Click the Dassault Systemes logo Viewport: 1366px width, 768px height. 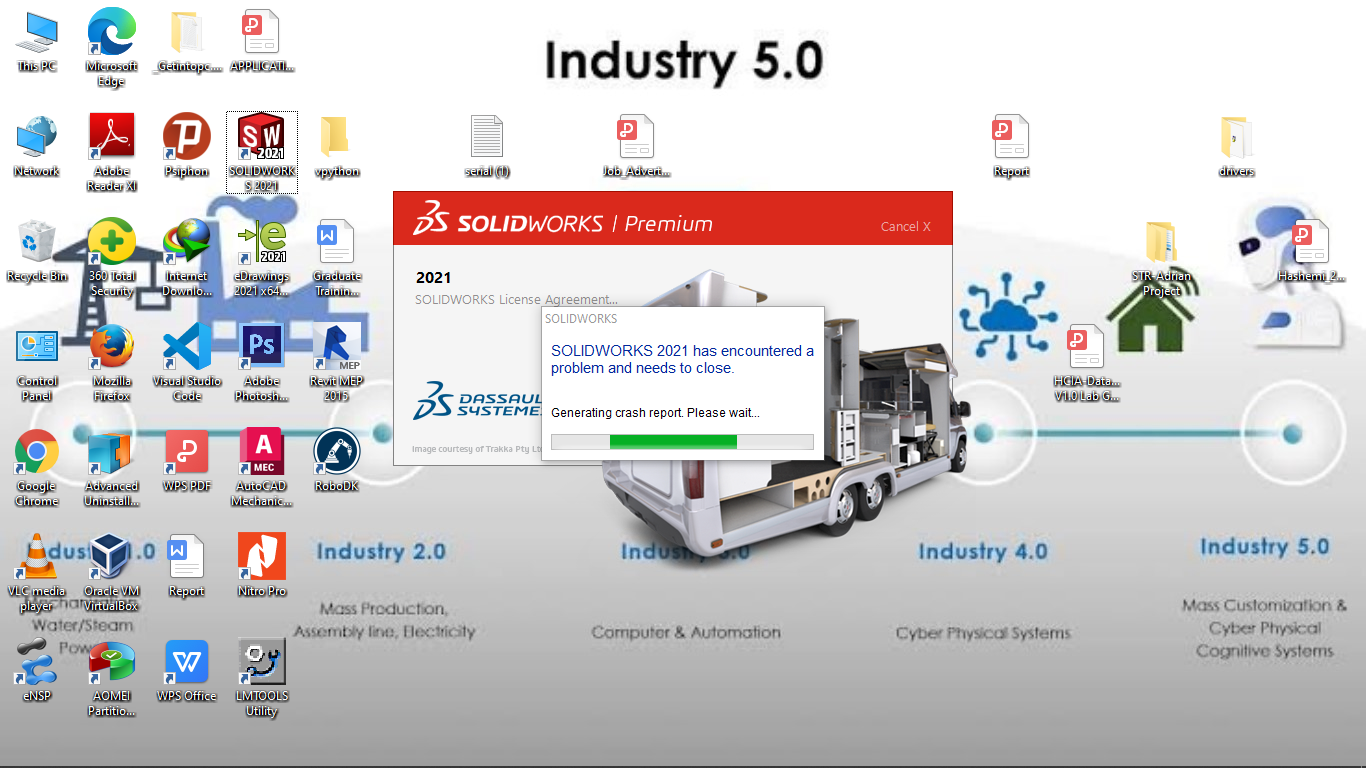click(x=477, y=400)
